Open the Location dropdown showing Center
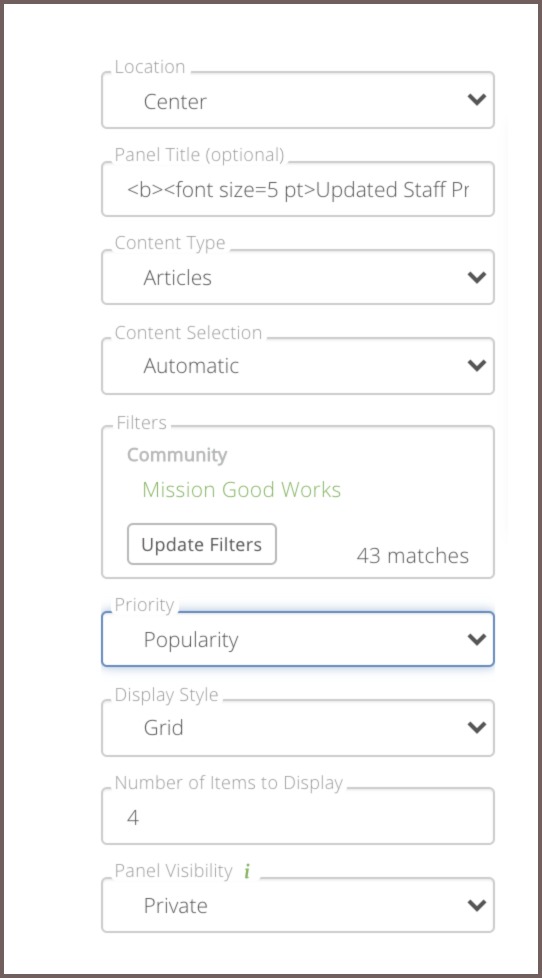The height and width of the screenshot is (978, 542). [298, 100]
